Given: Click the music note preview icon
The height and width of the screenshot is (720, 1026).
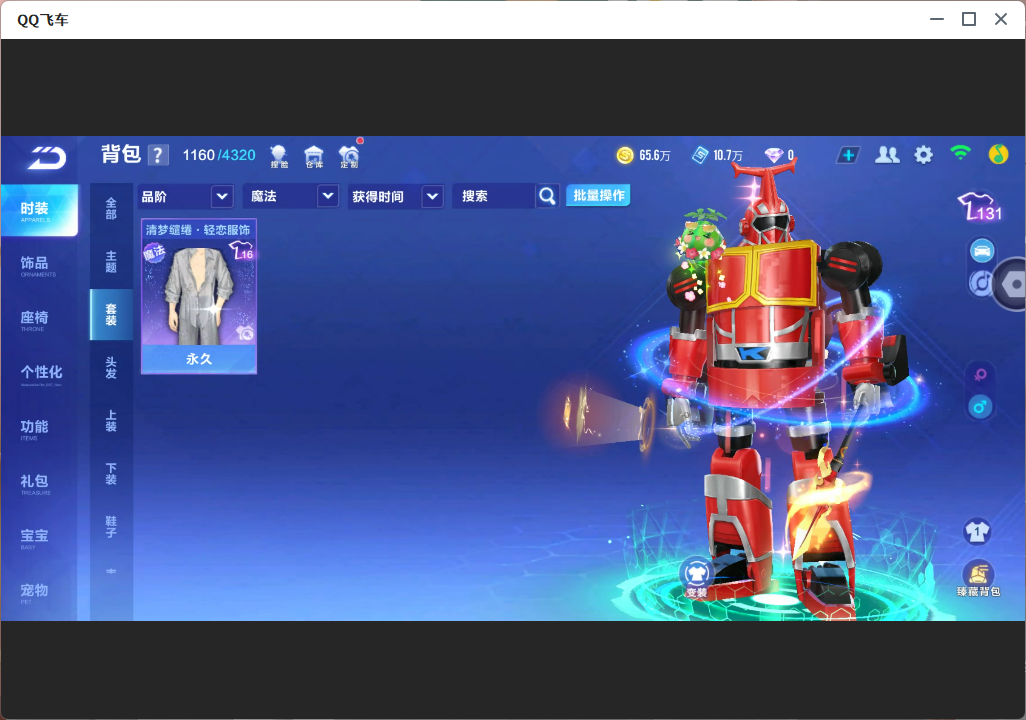Looking at the screenshot, I should tap(980, 283).
